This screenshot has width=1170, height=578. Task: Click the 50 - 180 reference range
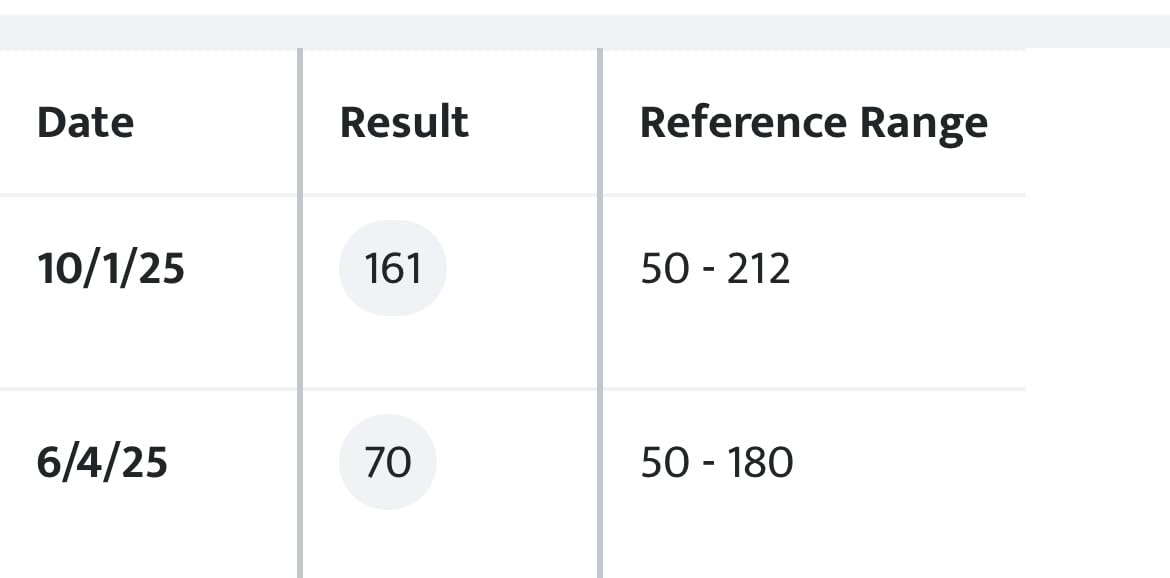[x=716, y=463]
